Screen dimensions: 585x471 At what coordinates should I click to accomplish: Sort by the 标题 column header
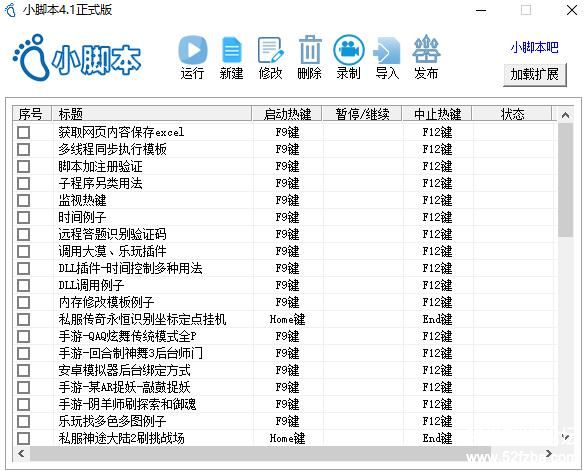click(151, 114)
